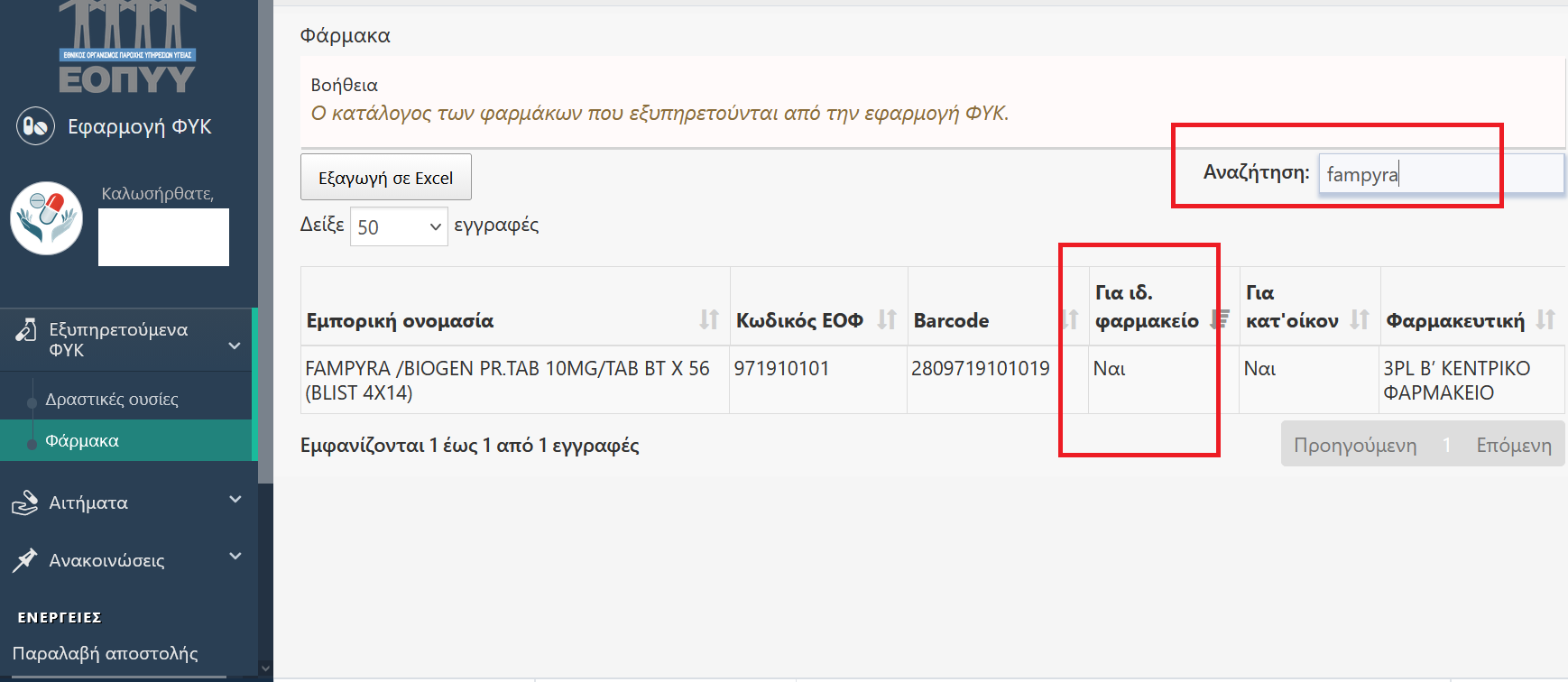
Task: Click the Εξαγωγή σε Excel button
Action: [x=385, y=178]
